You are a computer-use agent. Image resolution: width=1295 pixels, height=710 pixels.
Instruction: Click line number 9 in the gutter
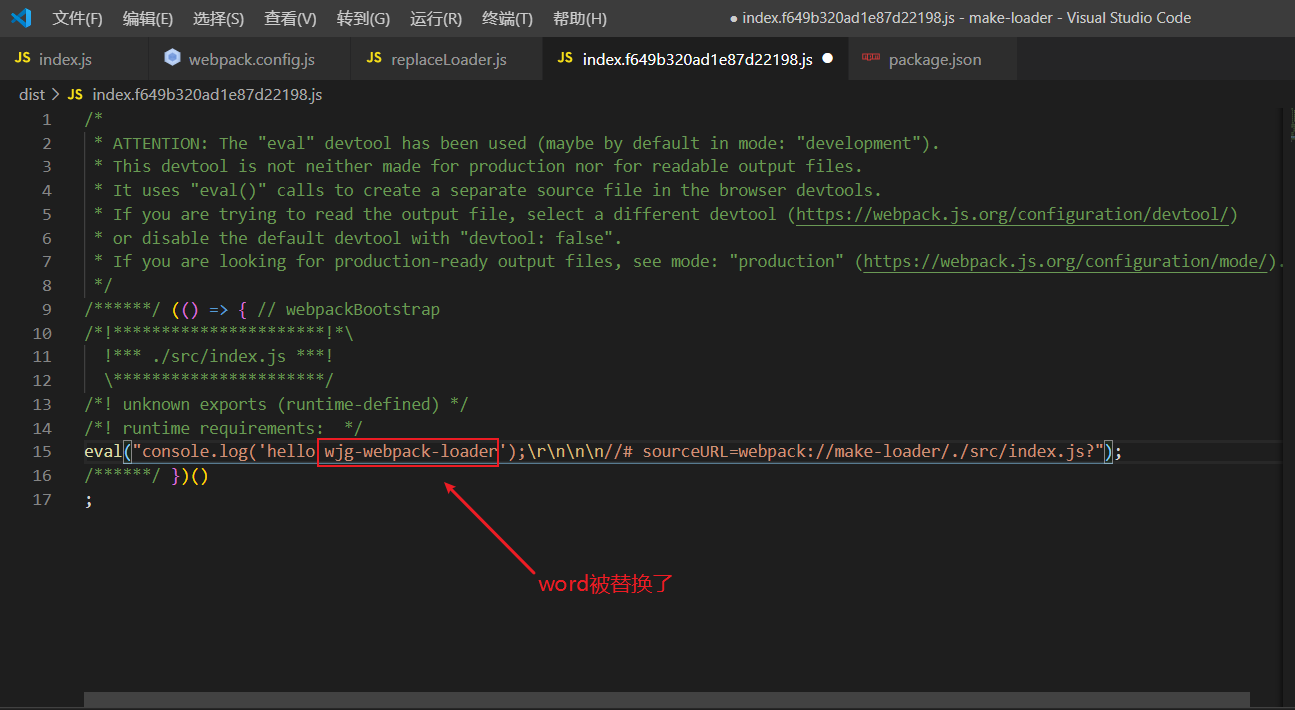coord(46,309)
